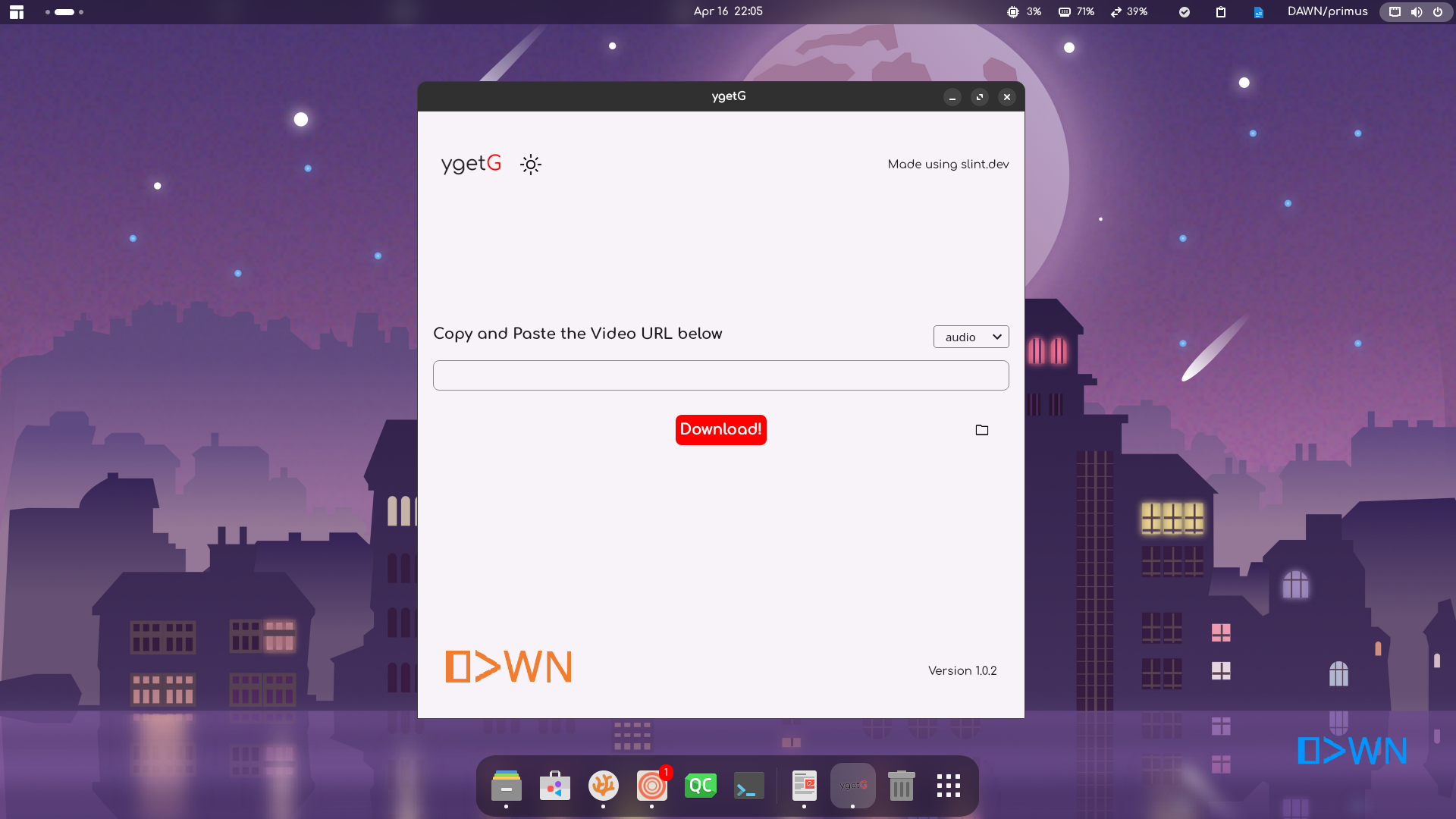Open the DAWN/primus top bar menu
1456x819 pixels.
pyautogui.click(x=1327, y=12)
